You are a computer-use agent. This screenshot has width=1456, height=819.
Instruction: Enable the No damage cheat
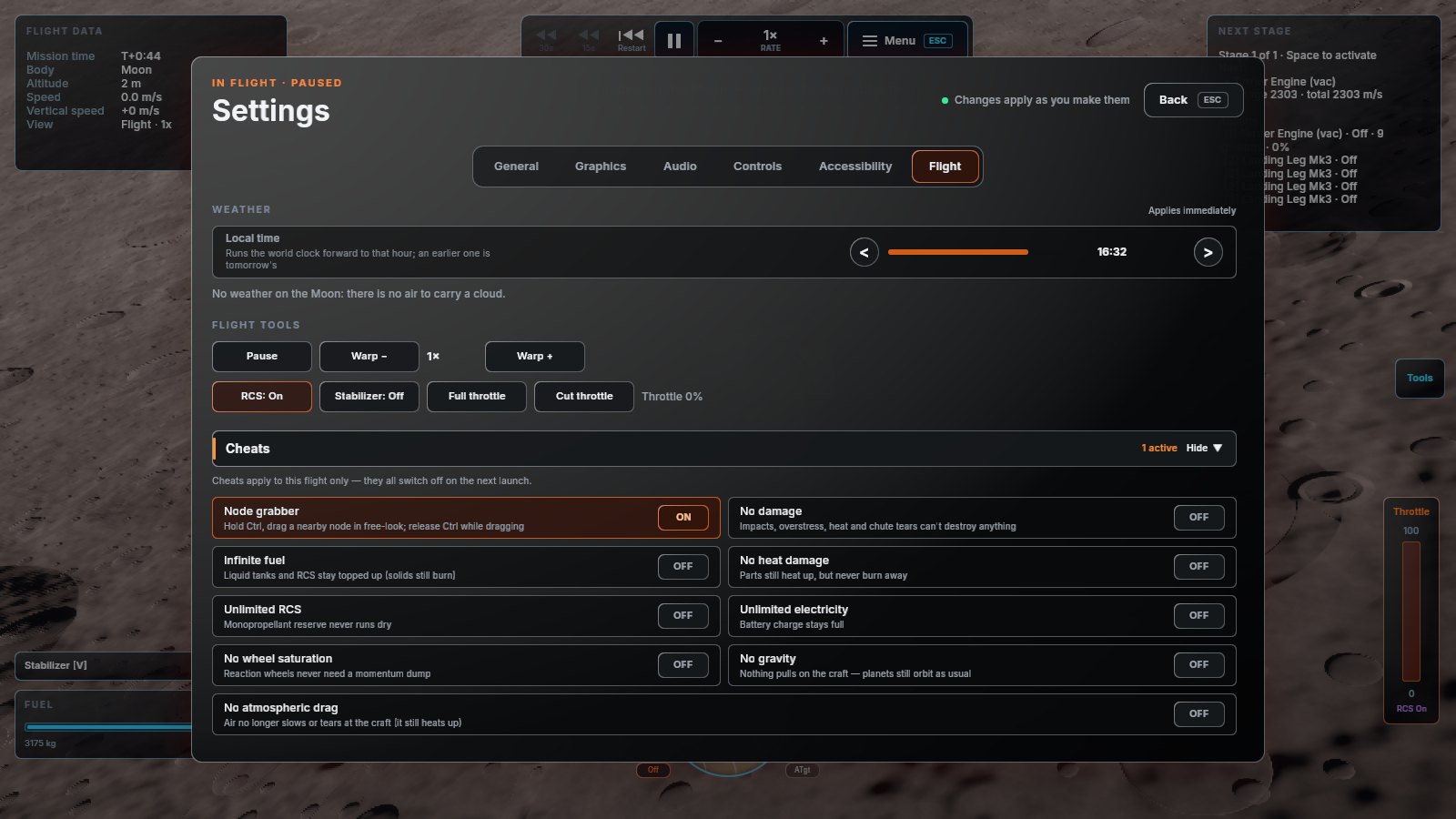click(1199, 518)
